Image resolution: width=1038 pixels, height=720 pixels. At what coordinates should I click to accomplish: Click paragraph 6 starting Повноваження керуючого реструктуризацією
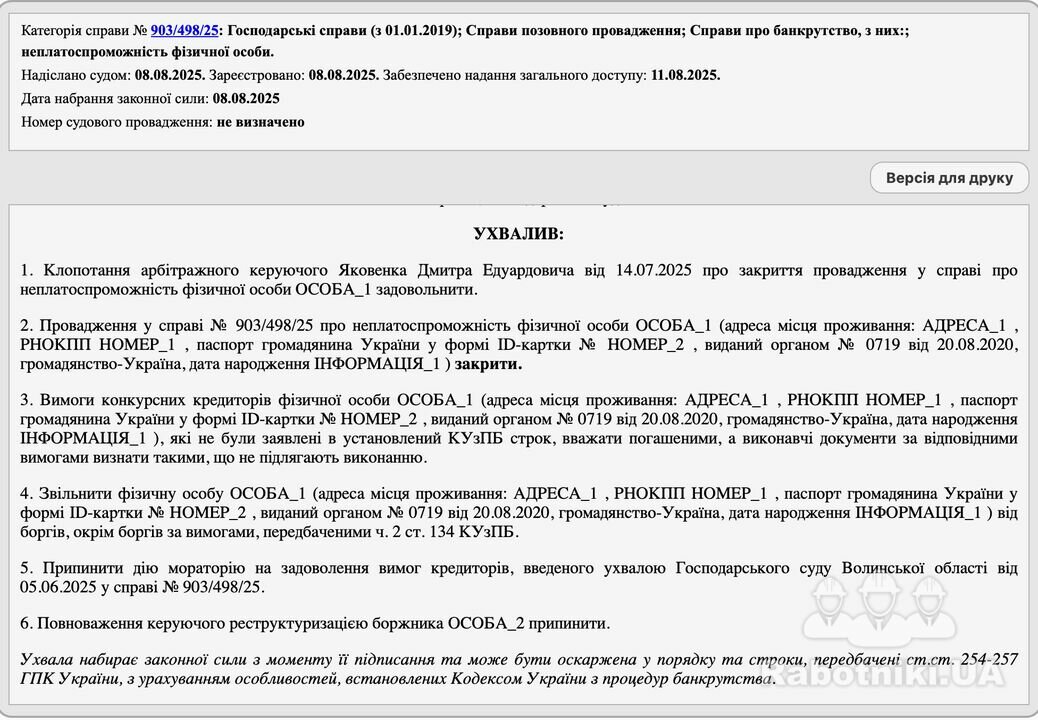pos(314,623)
